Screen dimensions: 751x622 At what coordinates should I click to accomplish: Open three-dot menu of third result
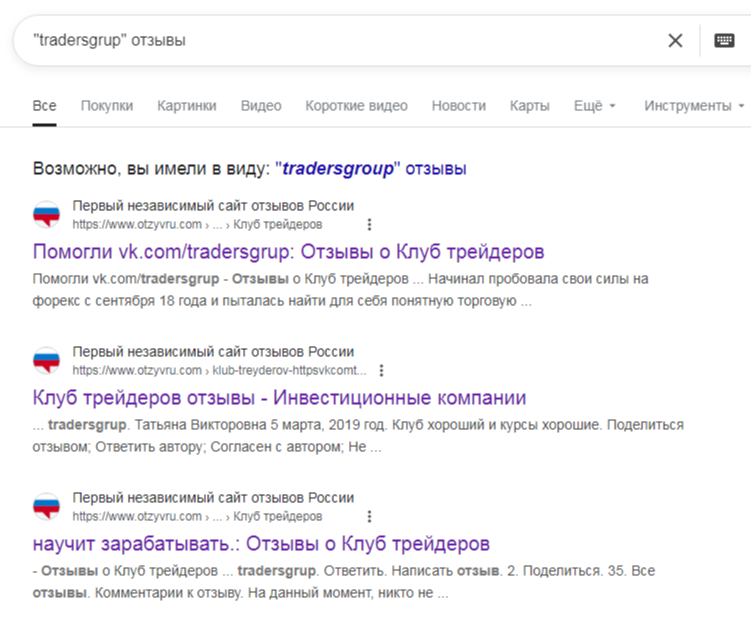[369, 517]
